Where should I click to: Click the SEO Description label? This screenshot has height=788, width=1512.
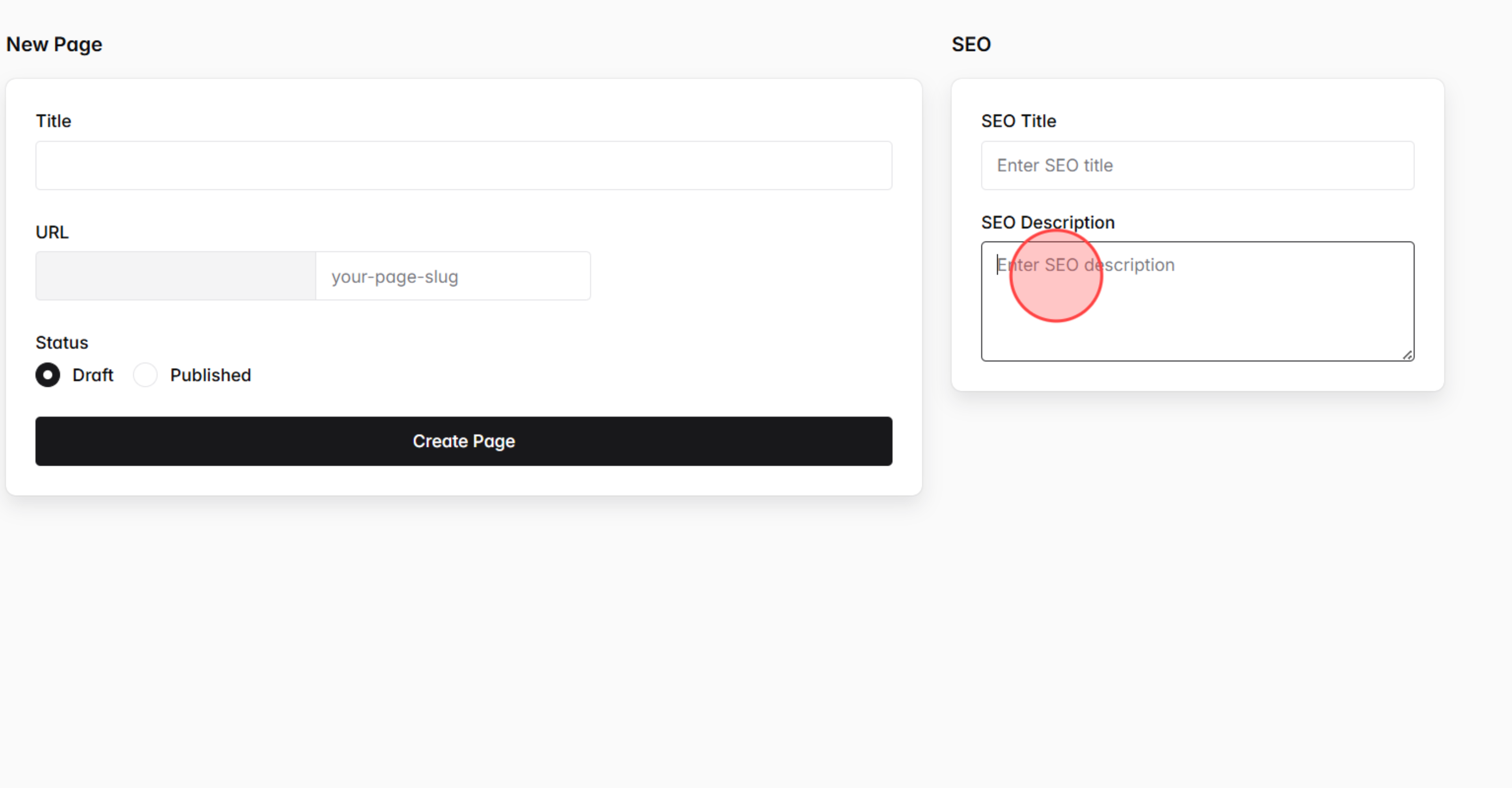tap(1048, 222)
